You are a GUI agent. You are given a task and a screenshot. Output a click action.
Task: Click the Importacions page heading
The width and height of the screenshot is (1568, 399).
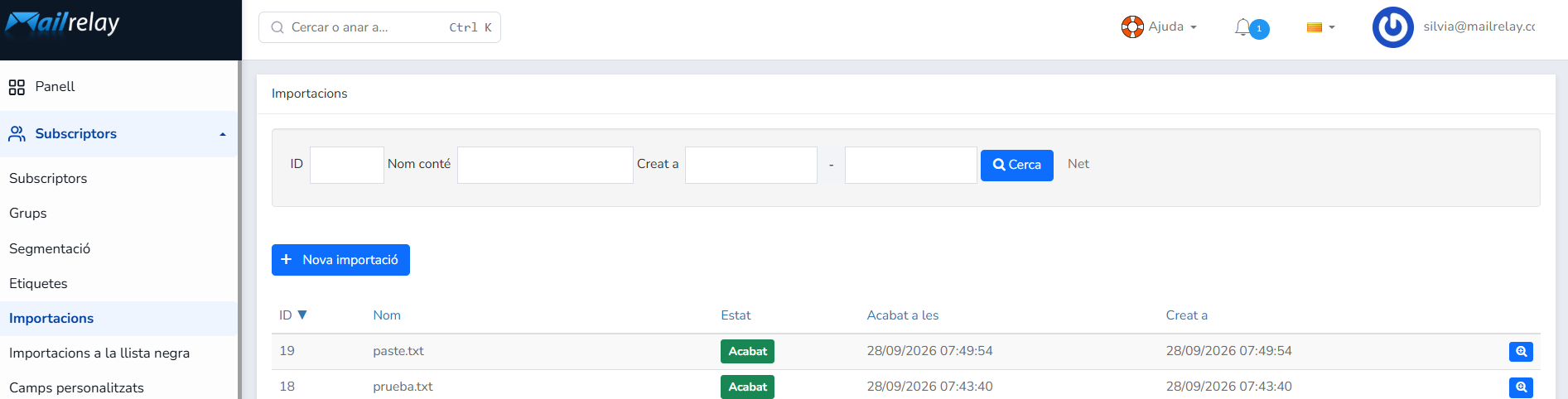310,94
